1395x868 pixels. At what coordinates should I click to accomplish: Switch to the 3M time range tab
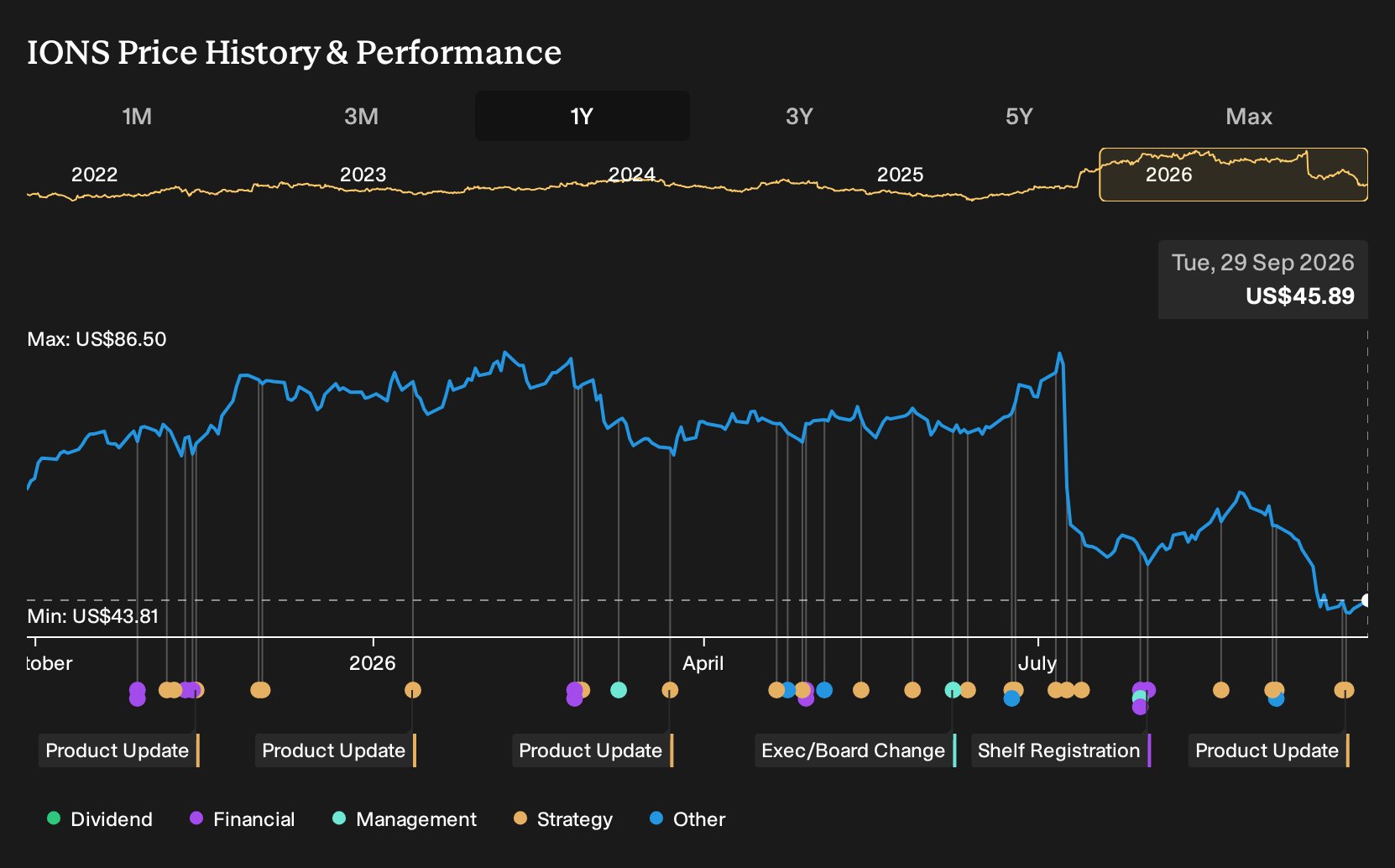pos(361,116)
